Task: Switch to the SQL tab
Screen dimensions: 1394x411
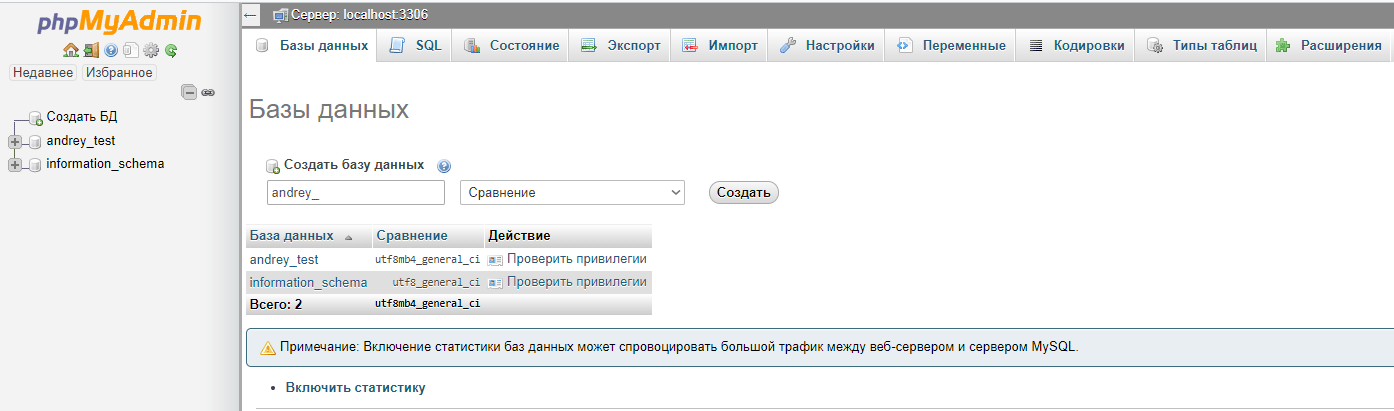Action: click(x=417, y=46)
